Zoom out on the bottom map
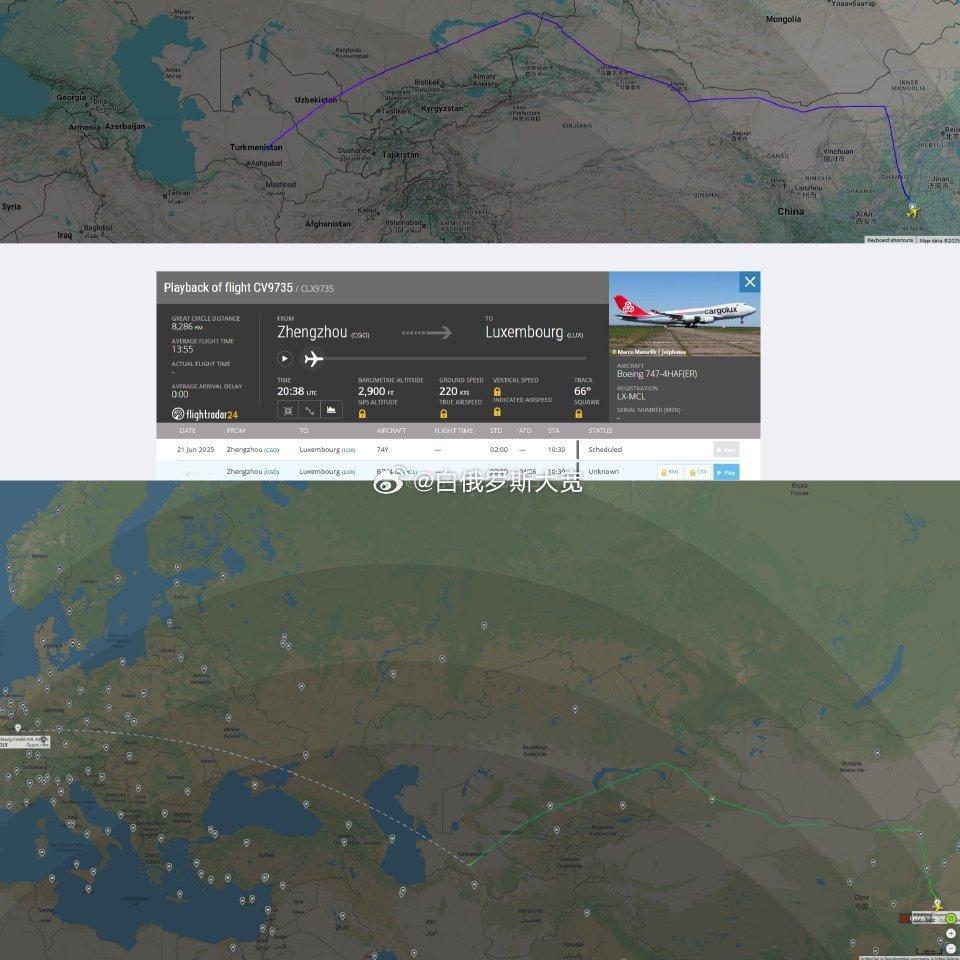This screenshot has height=960, width=960. coord(950,948)
